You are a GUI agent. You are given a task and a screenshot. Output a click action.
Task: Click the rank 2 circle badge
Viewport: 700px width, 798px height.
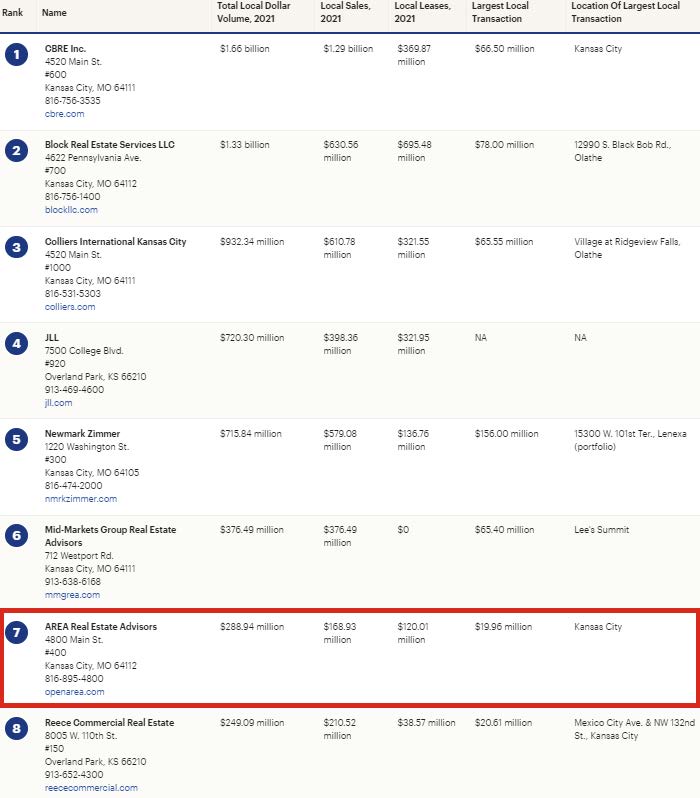click(16, 151)
